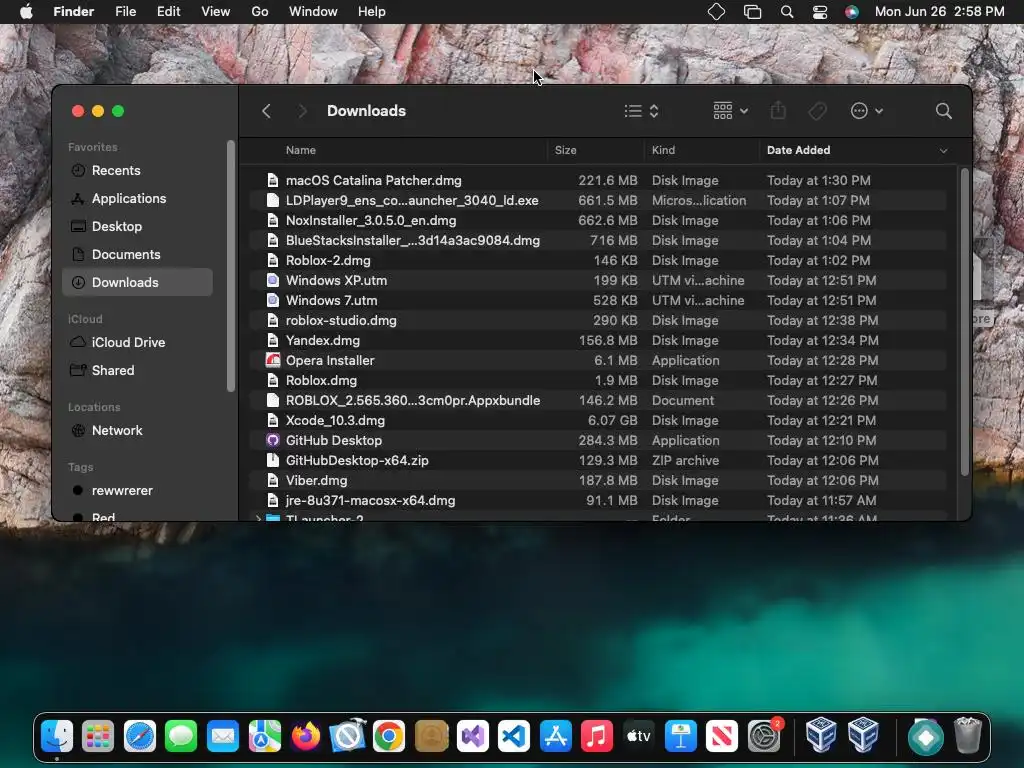This screenshot has height=768, width=1024.
Task: Select the Xcode_10.3.dmg file row
Action: click(598, 421)
